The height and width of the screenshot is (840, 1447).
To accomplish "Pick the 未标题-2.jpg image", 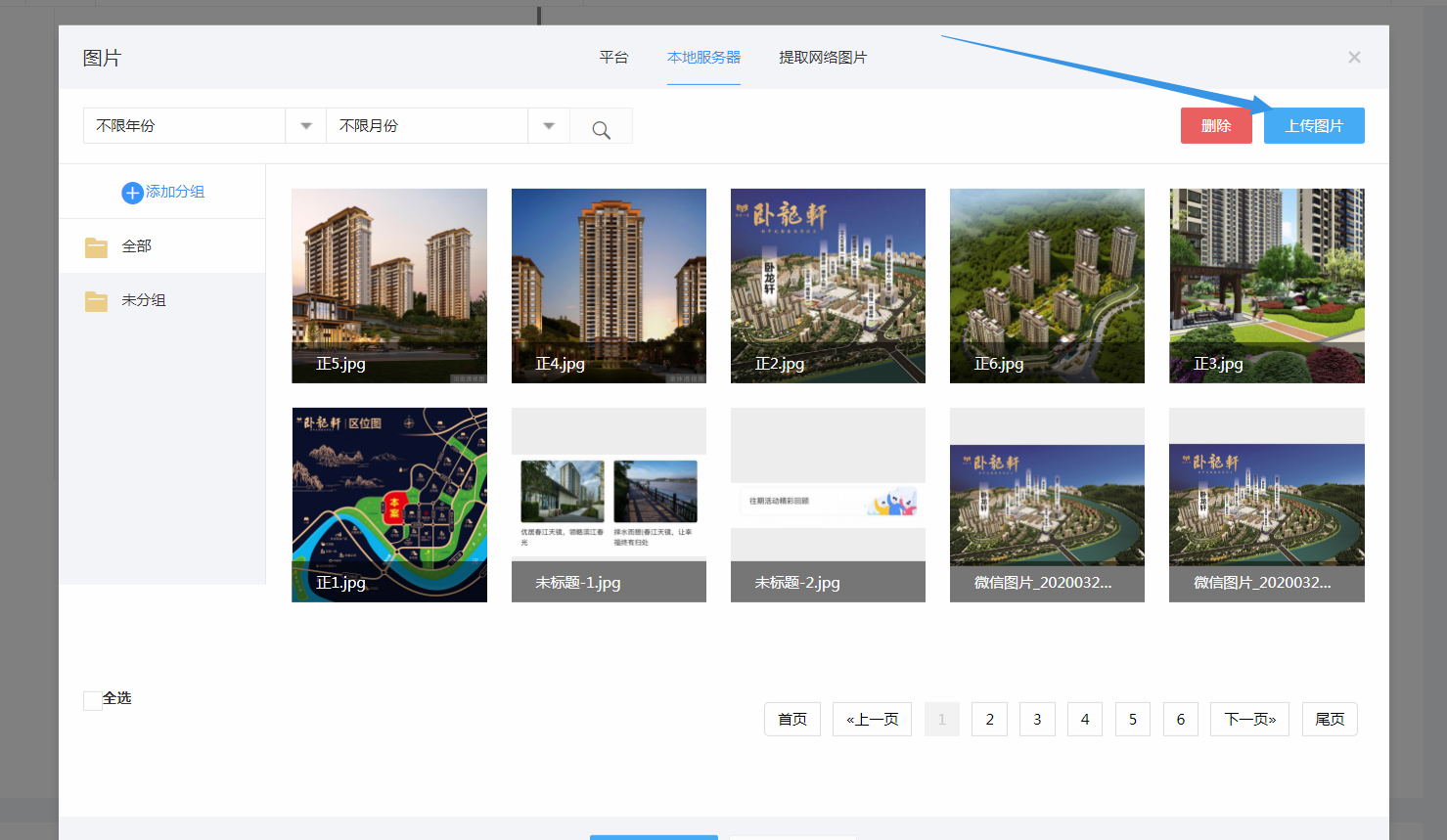I will (828, 504).
